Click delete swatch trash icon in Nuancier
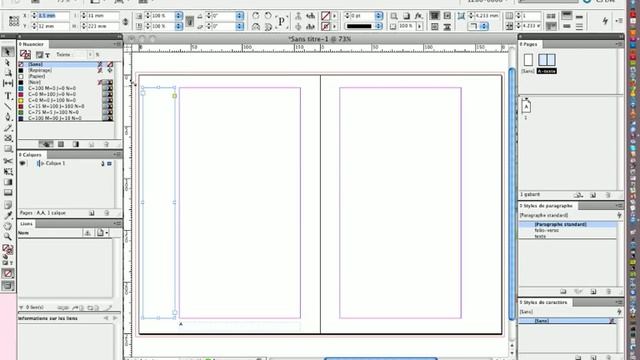Screen dimensions: 640x360 [106, 144]
